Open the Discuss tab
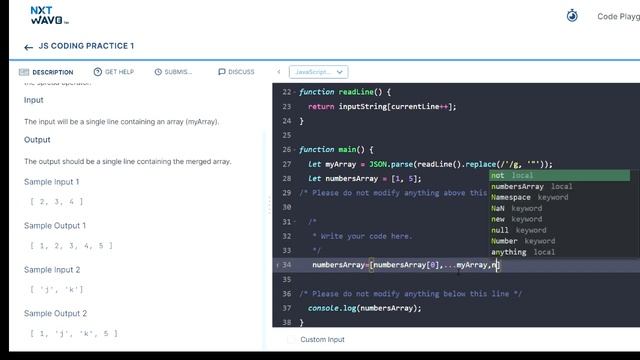 (236, 72)
